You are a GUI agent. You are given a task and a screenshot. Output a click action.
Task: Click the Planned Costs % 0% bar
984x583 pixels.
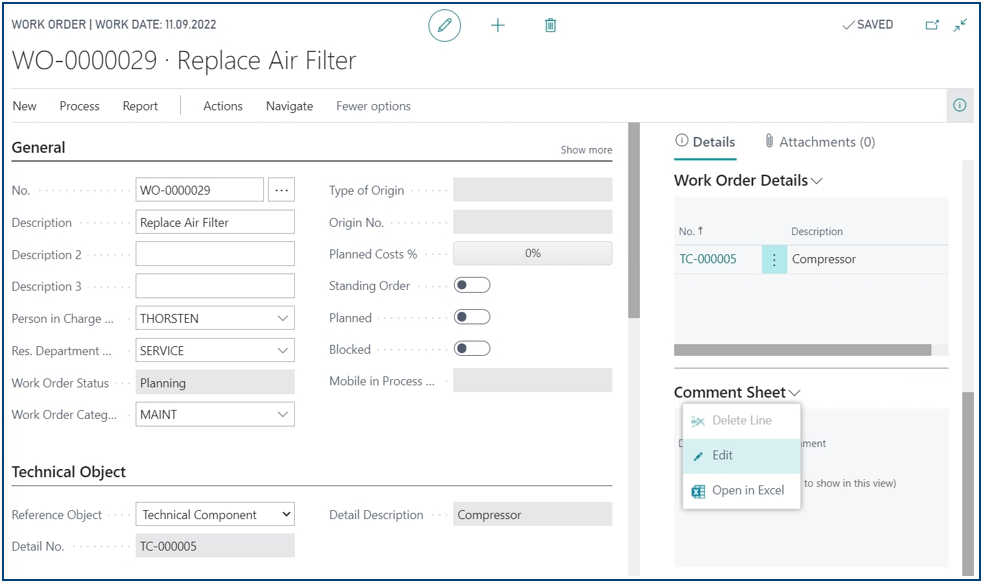tap(532, 253)
